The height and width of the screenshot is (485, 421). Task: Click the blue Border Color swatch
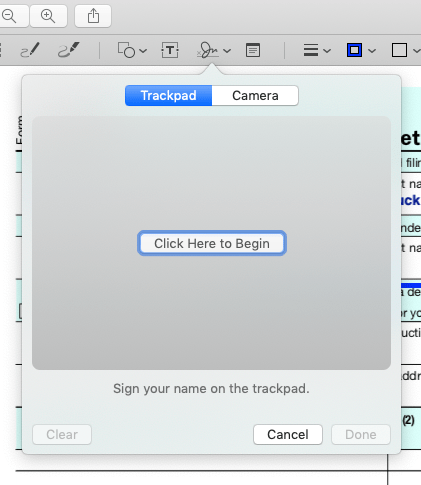[x=354, y=50]
